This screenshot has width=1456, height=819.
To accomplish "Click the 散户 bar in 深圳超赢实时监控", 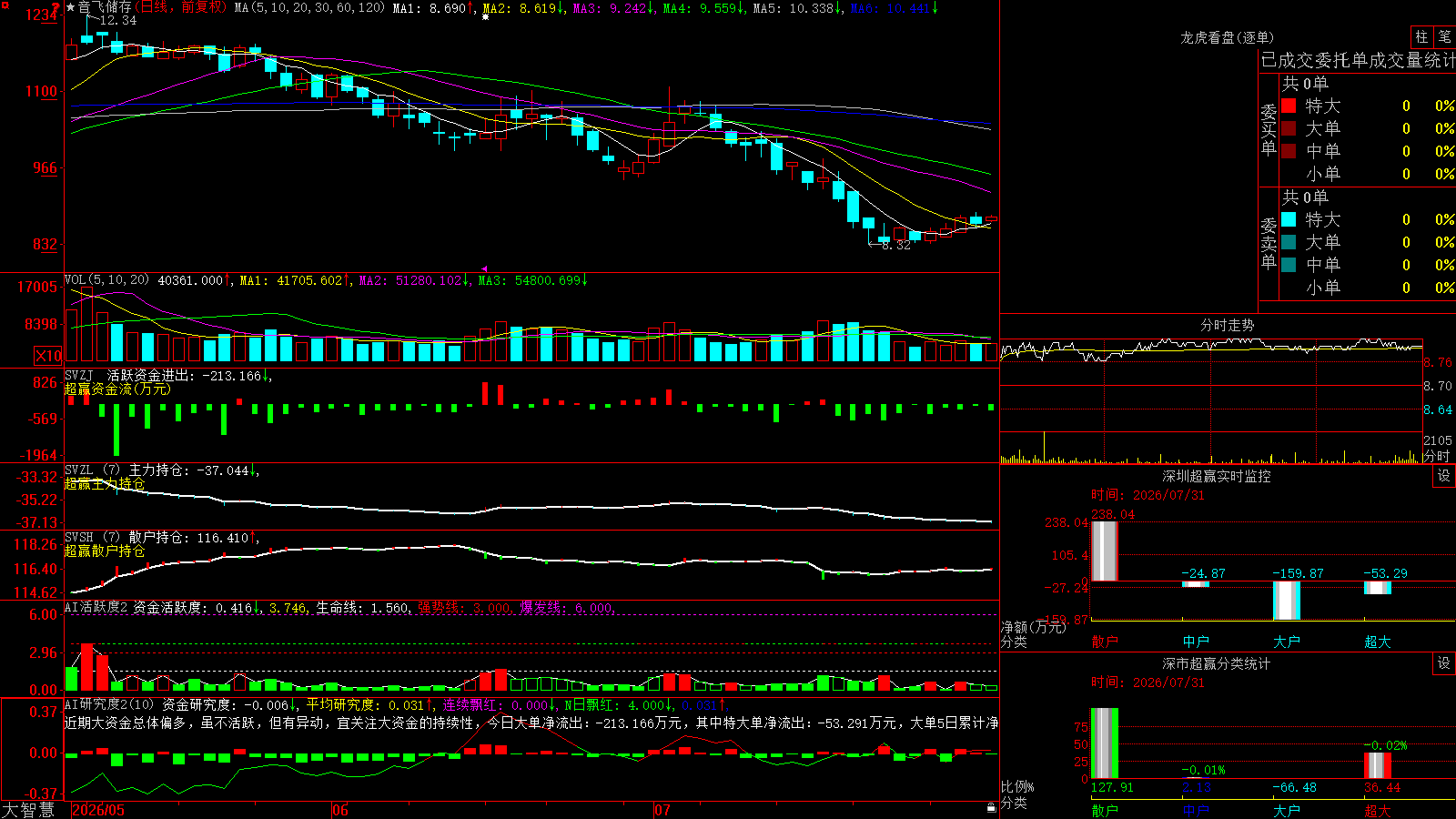I will [1104, 551].
